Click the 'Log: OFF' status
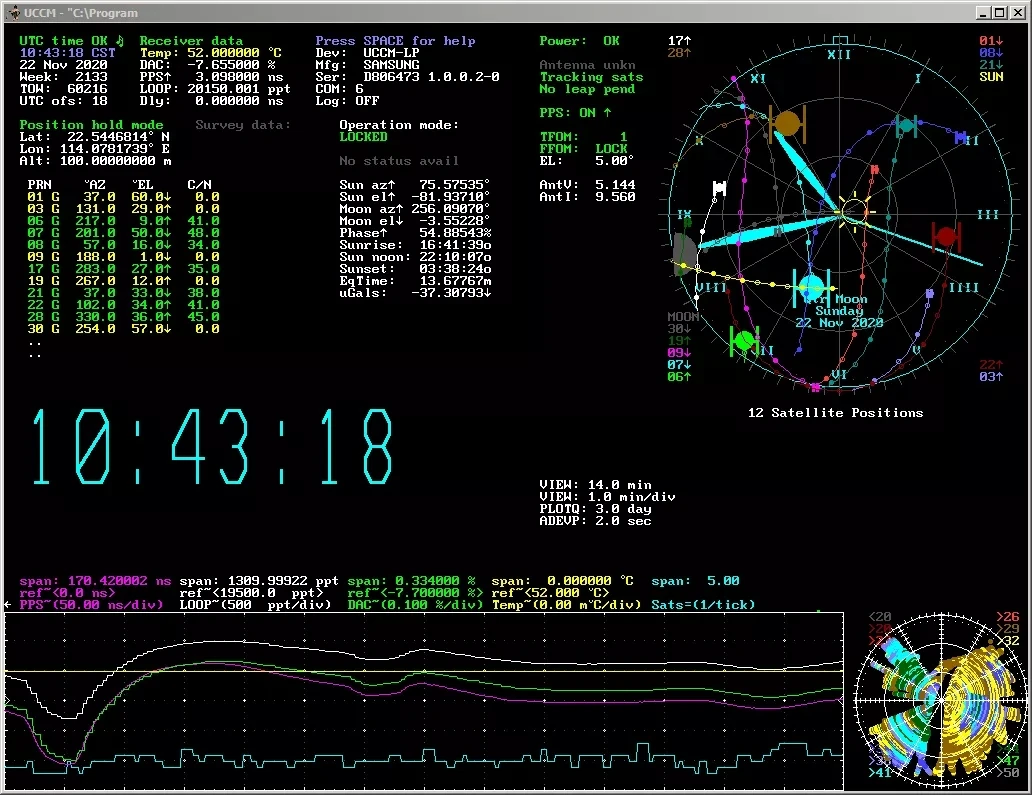The width and height of the screenshot is (1032, 795). tap(348, 101)
